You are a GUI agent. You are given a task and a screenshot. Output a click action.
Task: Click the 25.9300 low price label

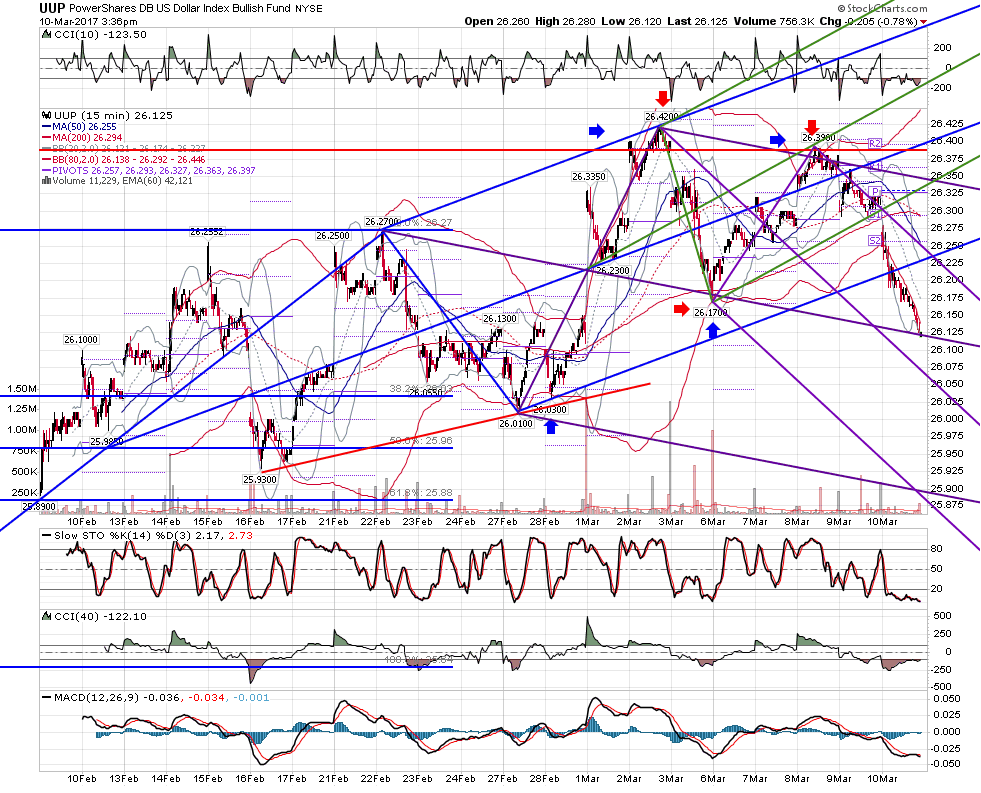(260, 479)
